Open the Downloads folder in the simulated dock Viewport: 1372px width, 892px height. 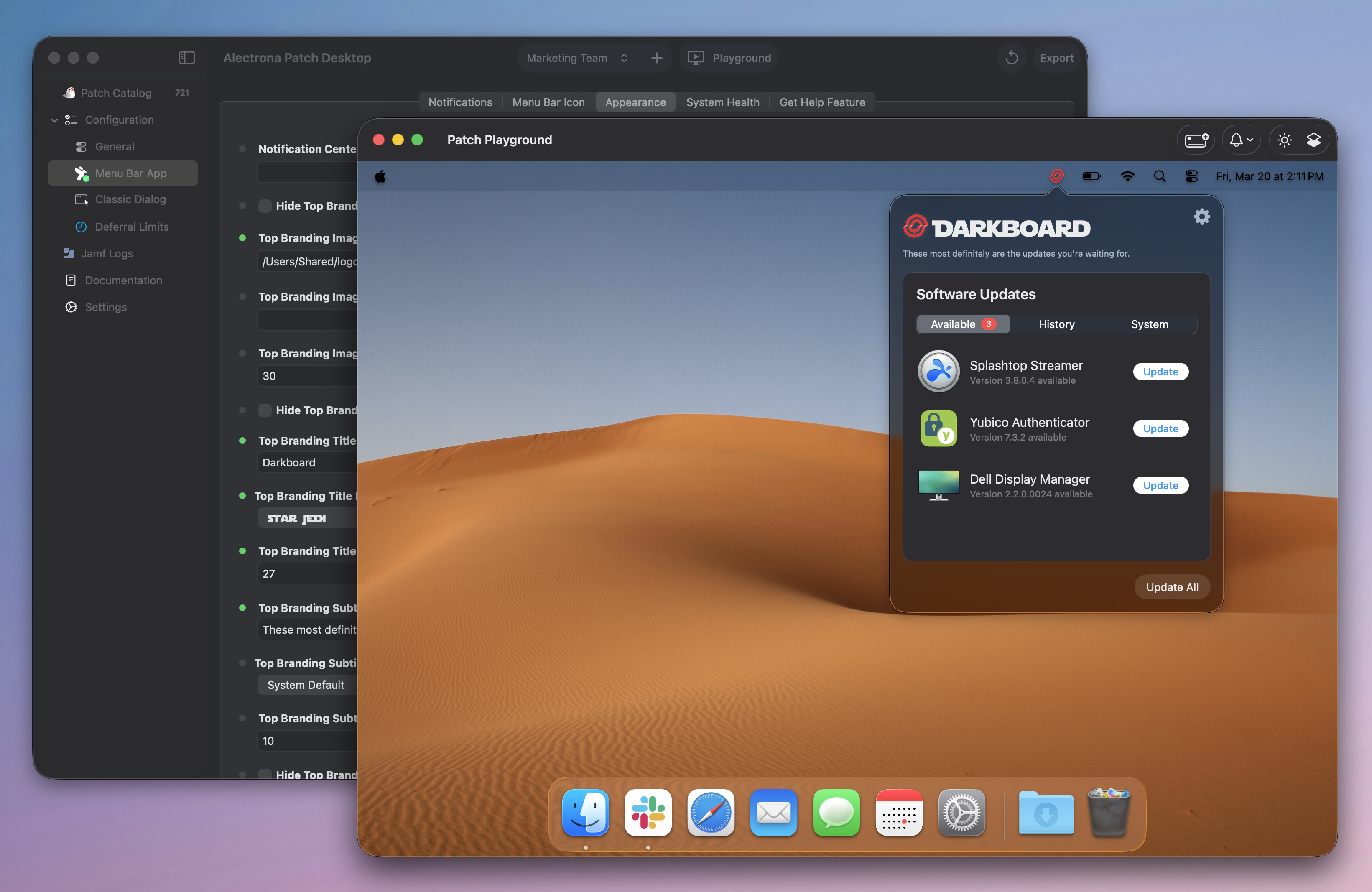[x=1046, y=813]
